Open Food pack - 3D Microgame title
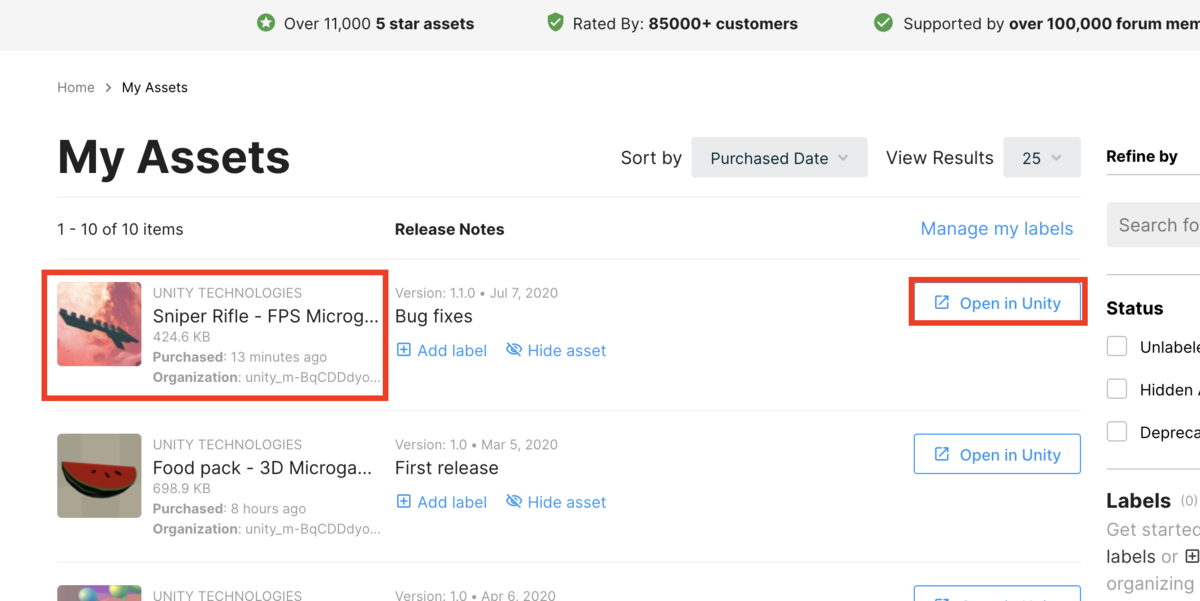 click(x=264, y=468)
